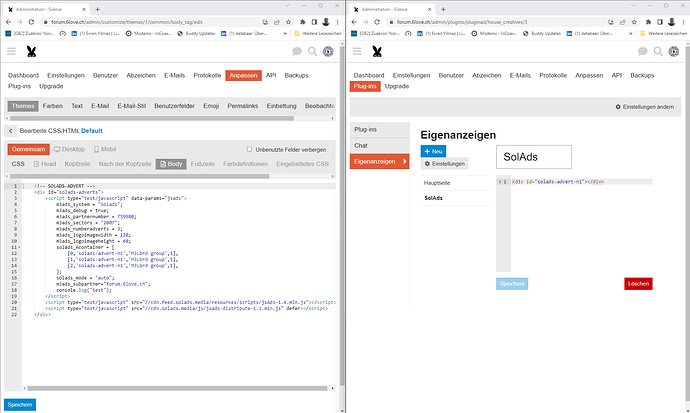Open user avatar in right window

674,51
